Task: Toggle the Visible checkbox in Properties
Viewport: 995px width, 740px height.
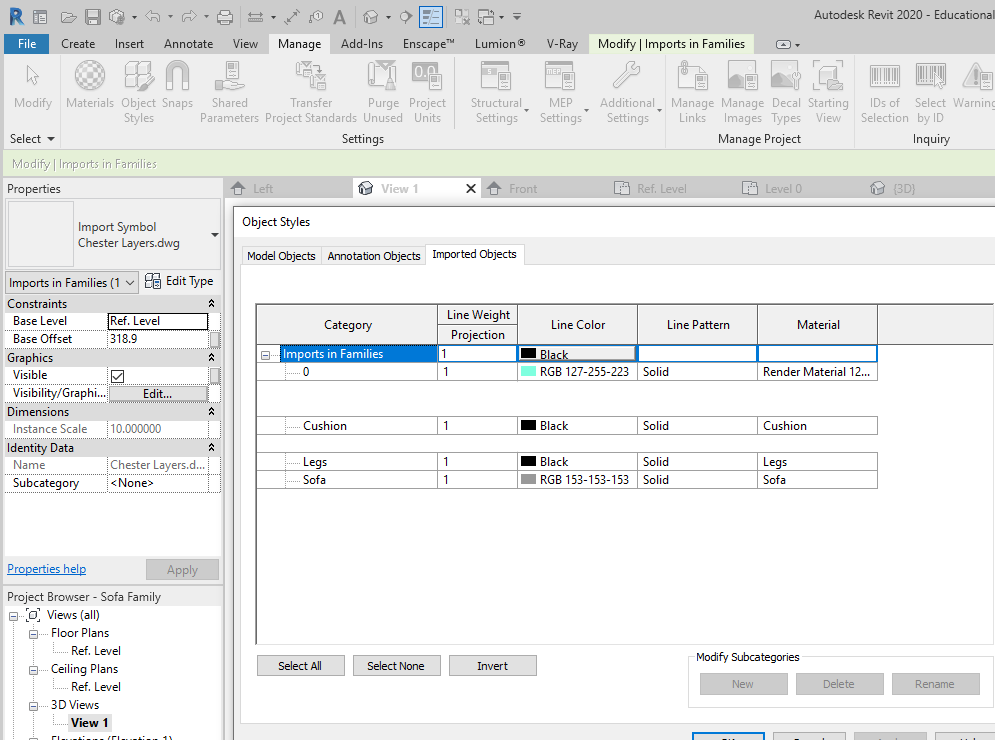Action: point(117,376)
